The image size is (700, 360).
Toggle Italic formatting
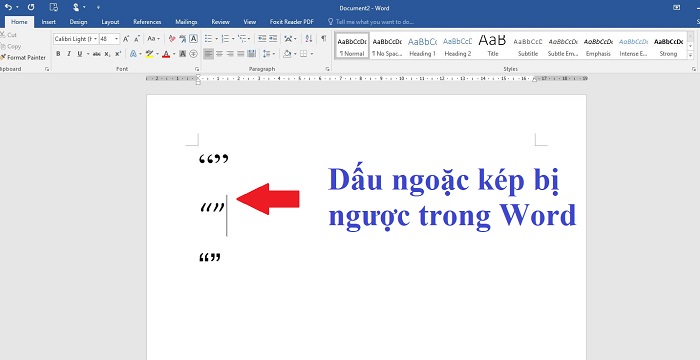69,54
